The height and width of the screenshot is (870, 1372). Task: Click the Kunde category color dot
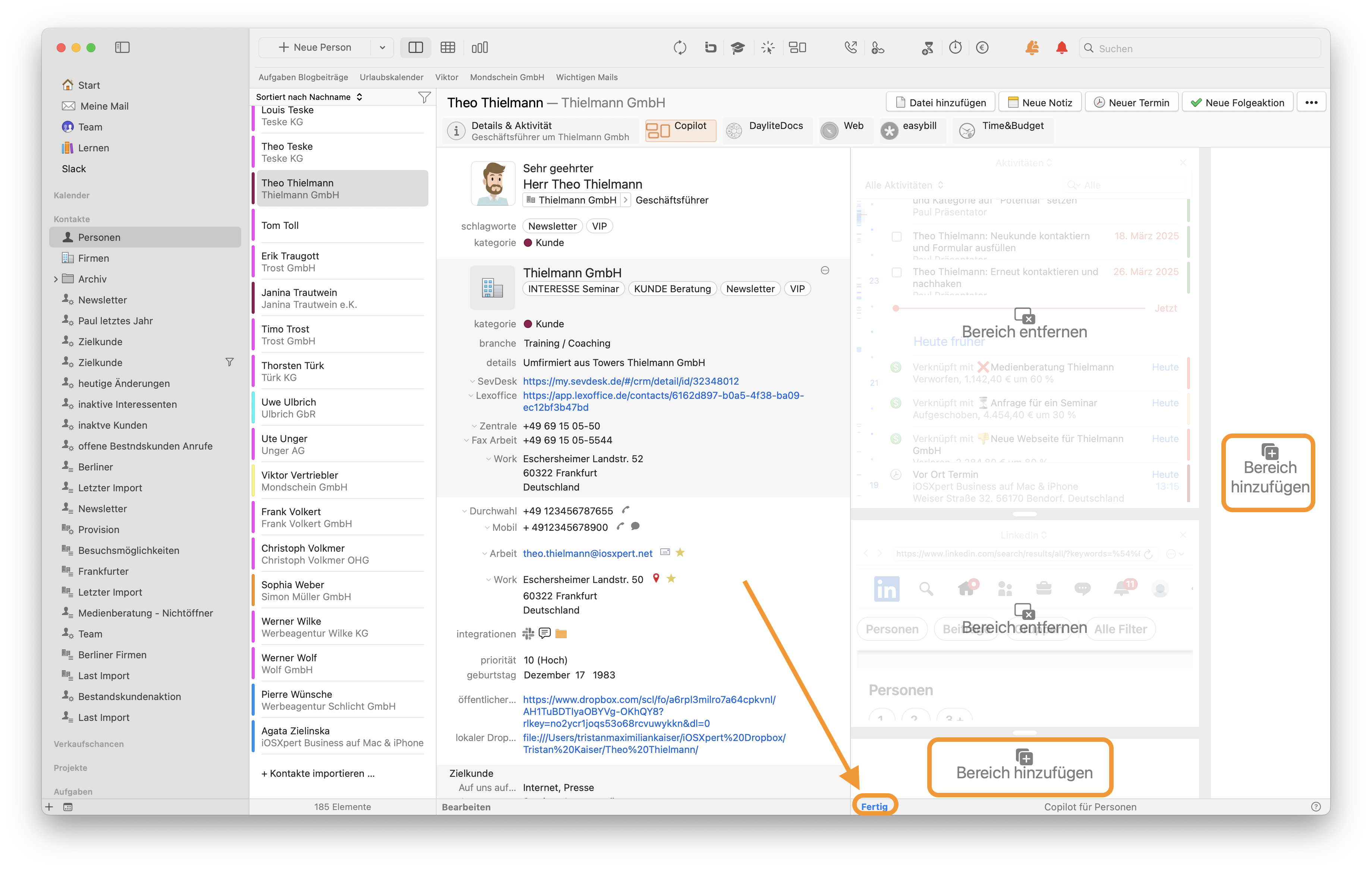(x=528, y=243)
